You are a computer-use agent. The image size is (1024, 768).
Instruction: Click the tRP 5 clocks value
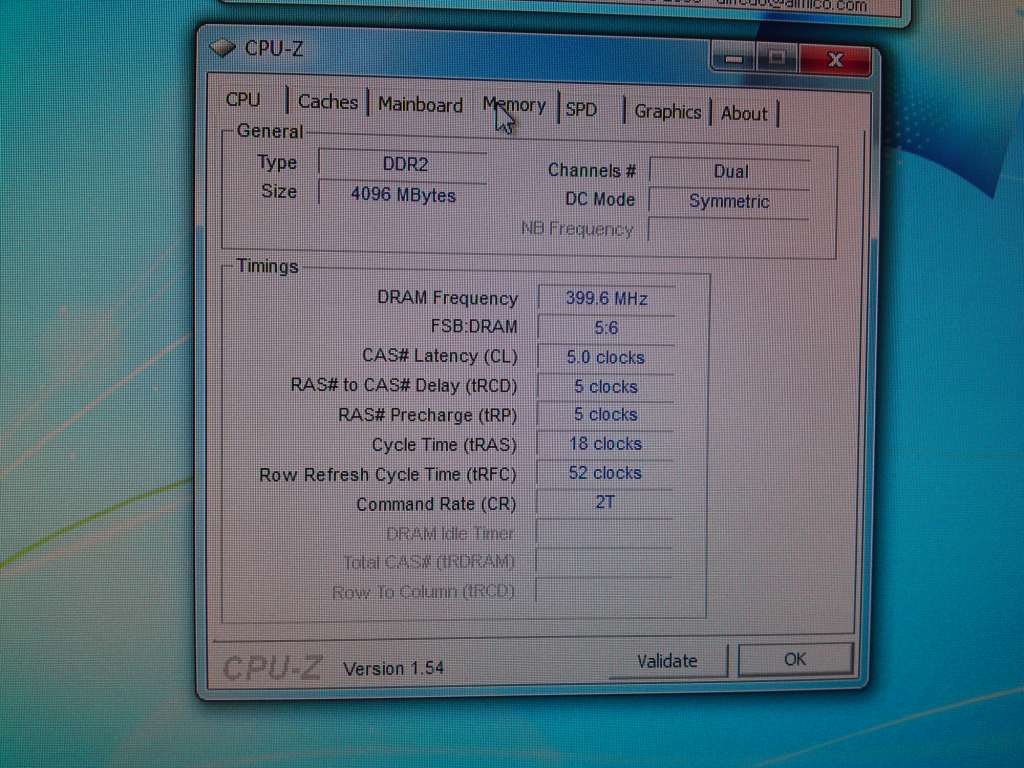pyautogui.click(x=605, y=415)
